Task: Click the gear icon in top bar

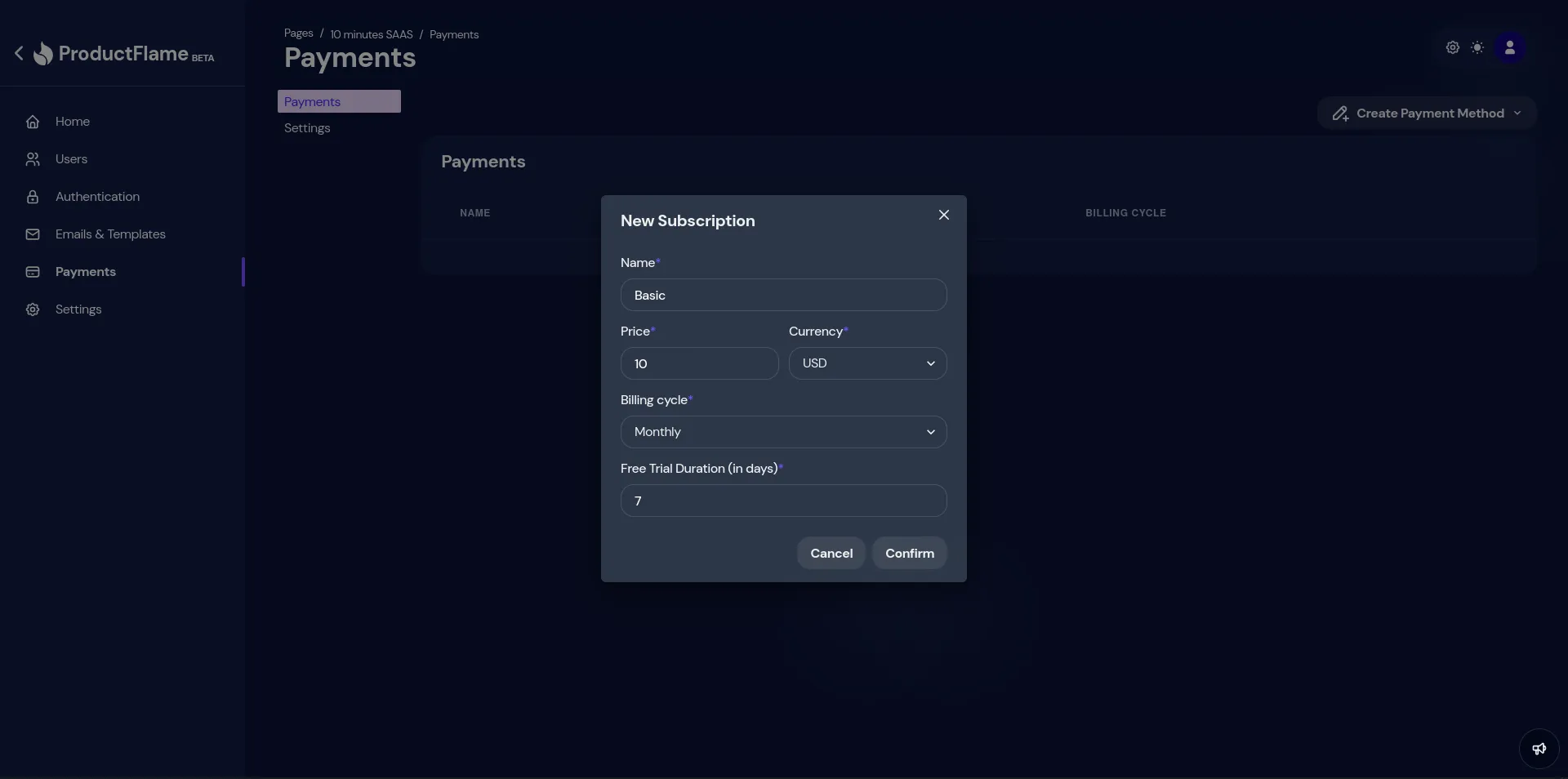Action: pos(1452,47)
